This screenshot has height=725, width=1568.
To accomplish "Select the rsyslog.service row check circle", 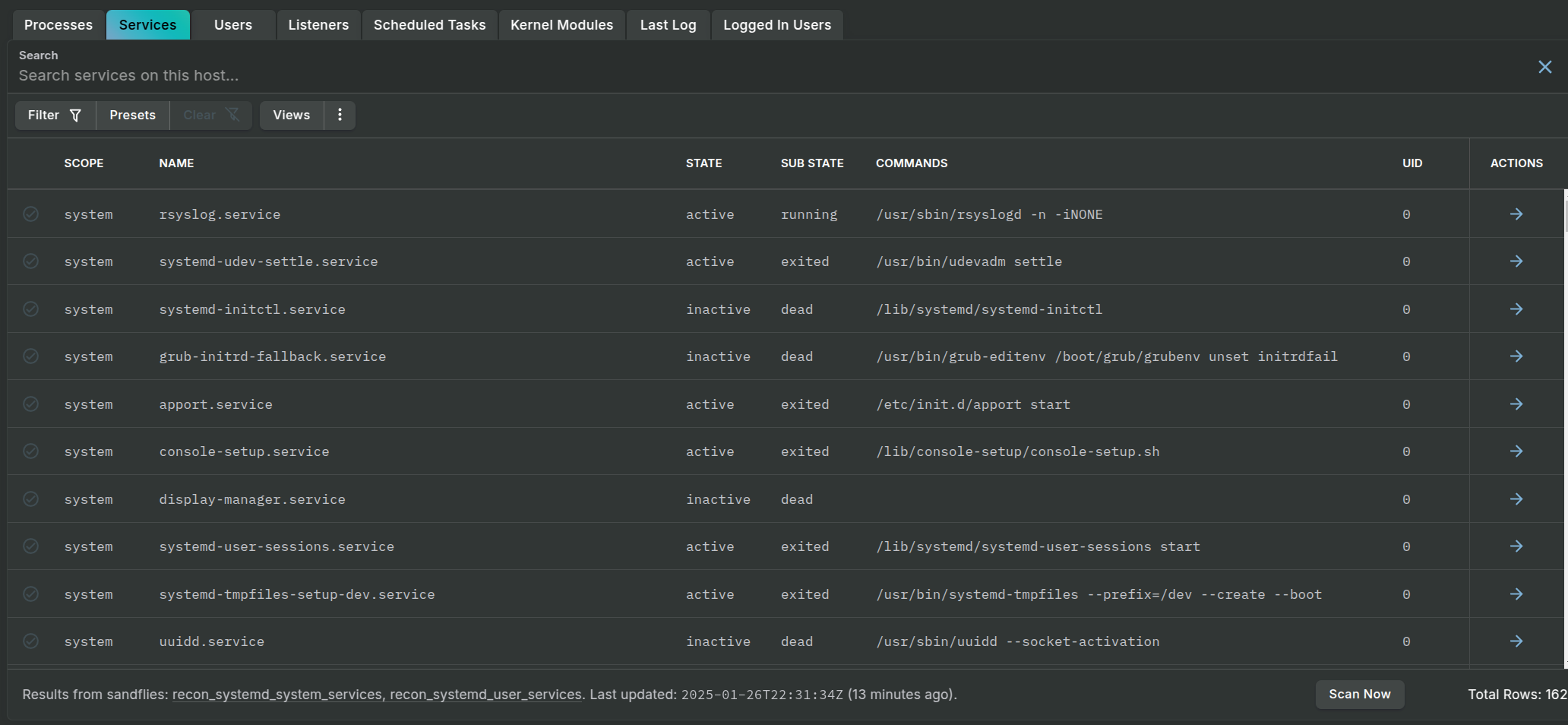I will (x=30, y=214).
